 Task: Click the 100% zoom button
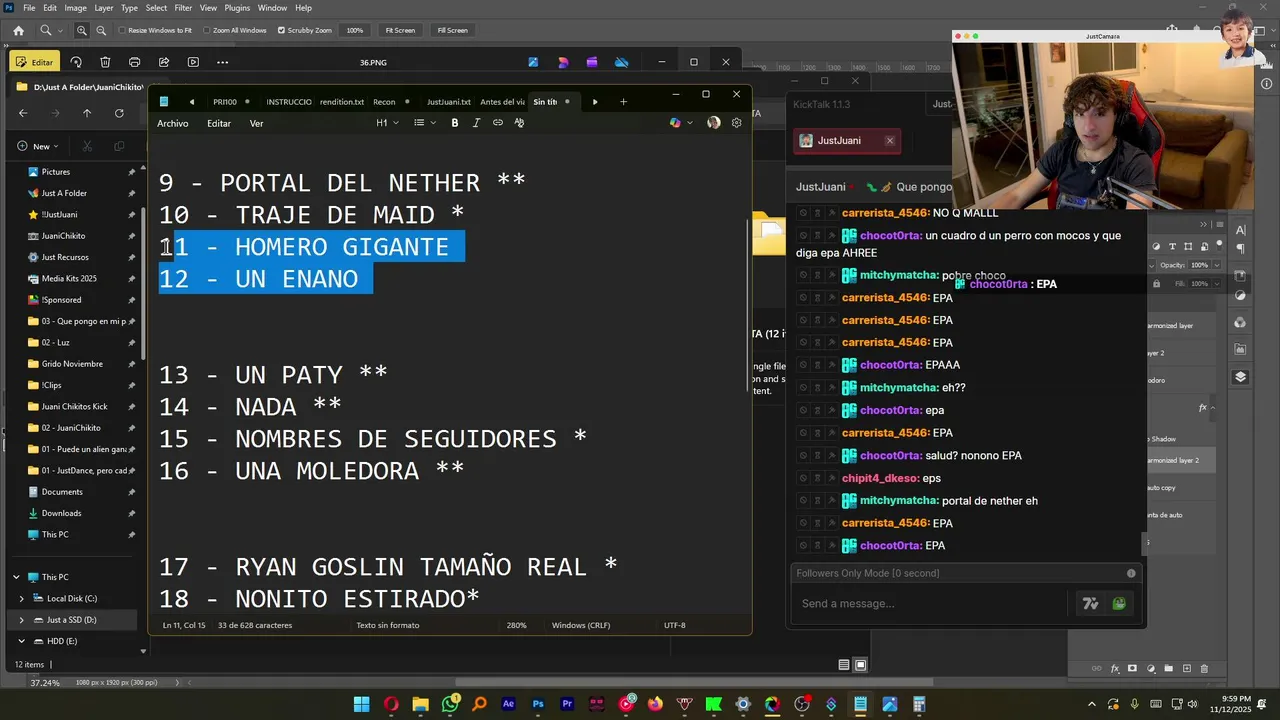pos(355,30)
